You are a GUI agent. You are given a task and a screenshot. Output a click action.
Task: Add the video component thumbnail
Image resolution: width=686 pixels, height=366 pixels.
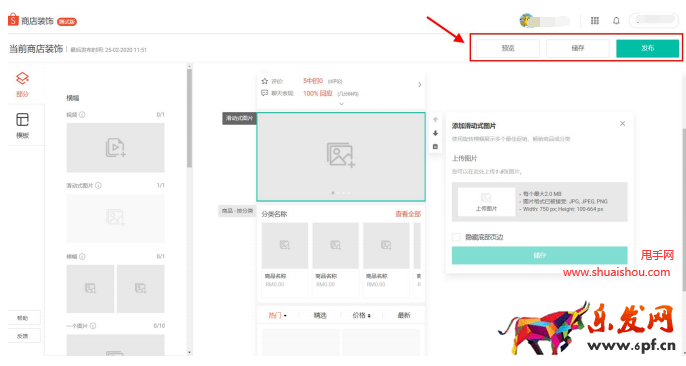(x=116, y=147)
